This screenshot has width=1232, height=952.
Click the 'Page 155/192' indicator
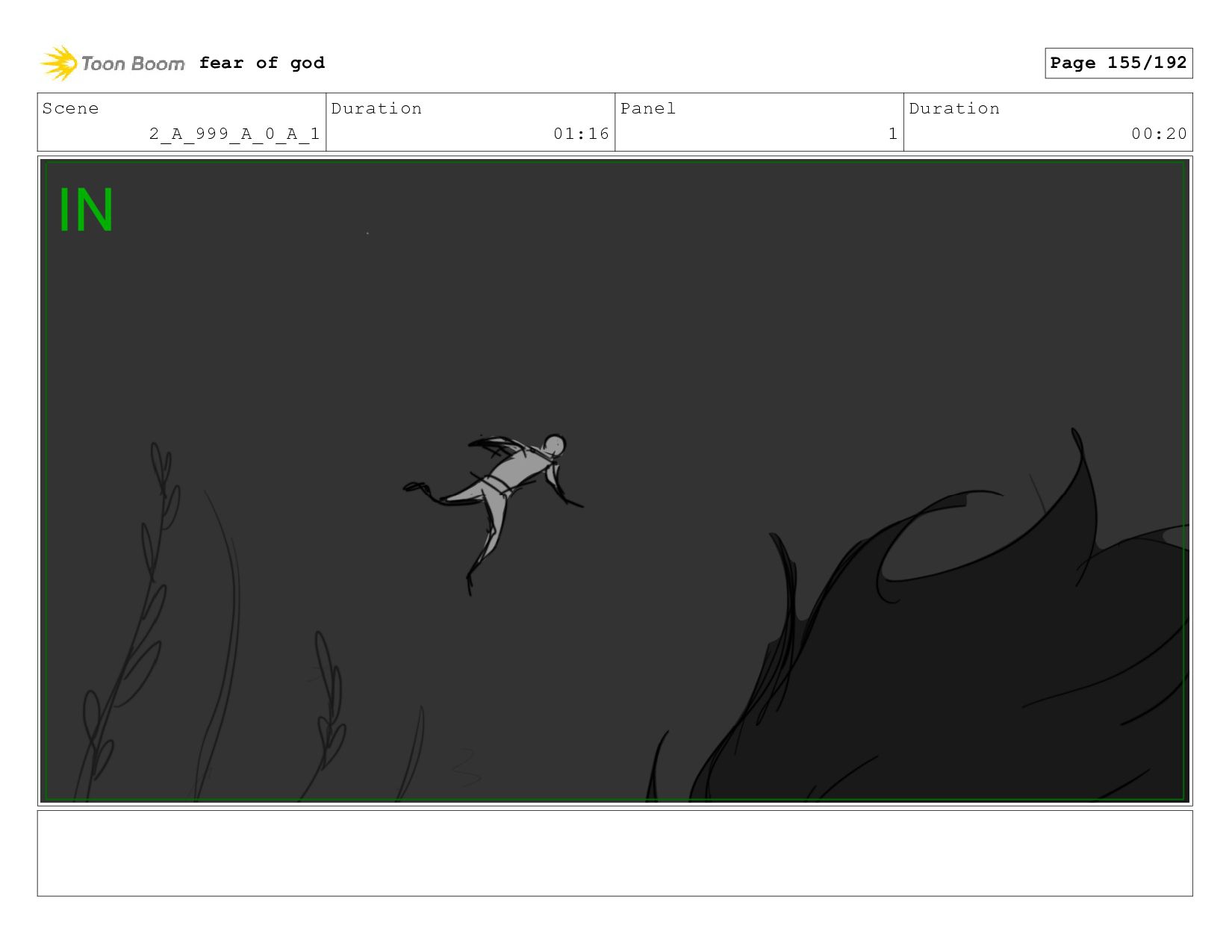coord(1118,63)
